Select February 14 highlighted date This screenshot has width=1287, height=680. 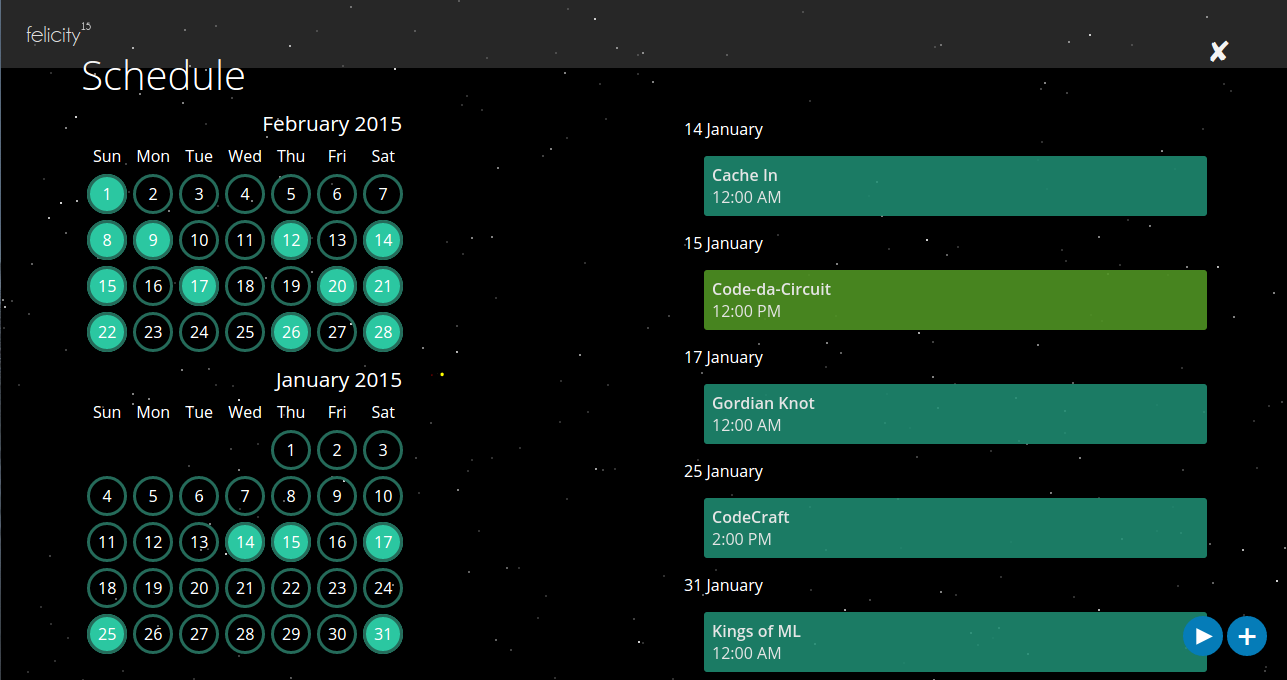click(x=383, y=240)
